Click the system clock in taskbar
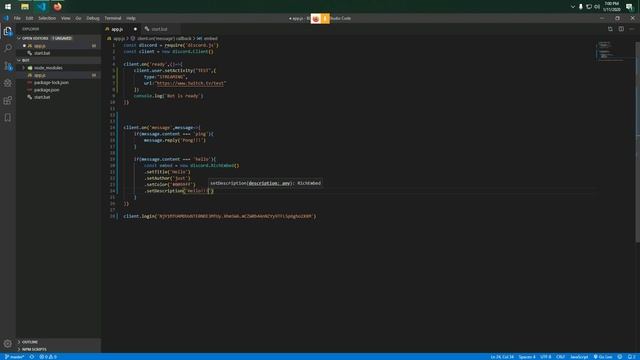 coord(612,7)
